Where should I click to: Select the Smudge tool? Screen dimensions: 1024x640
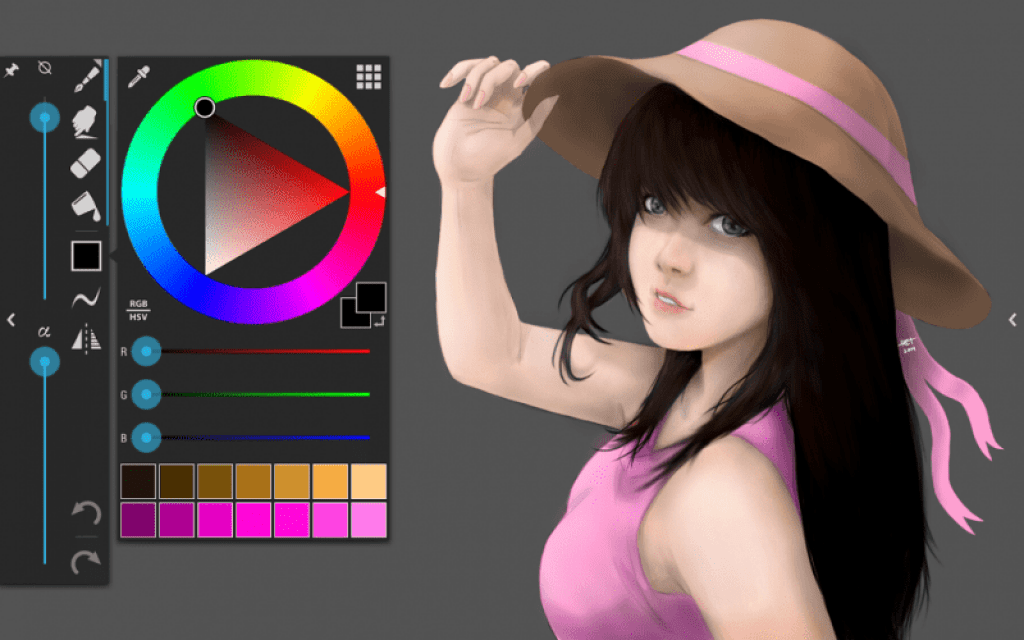85,122
